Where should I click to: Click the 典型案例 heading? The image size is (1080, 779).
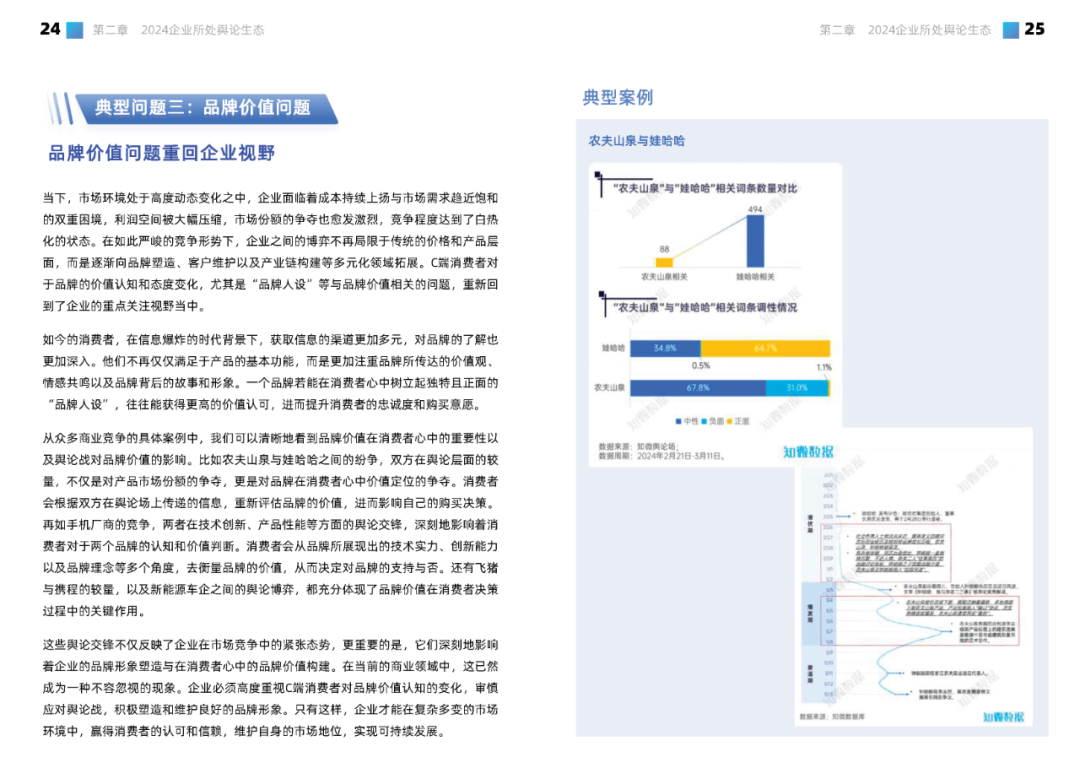pyautogui.click(x=618, y=98)
